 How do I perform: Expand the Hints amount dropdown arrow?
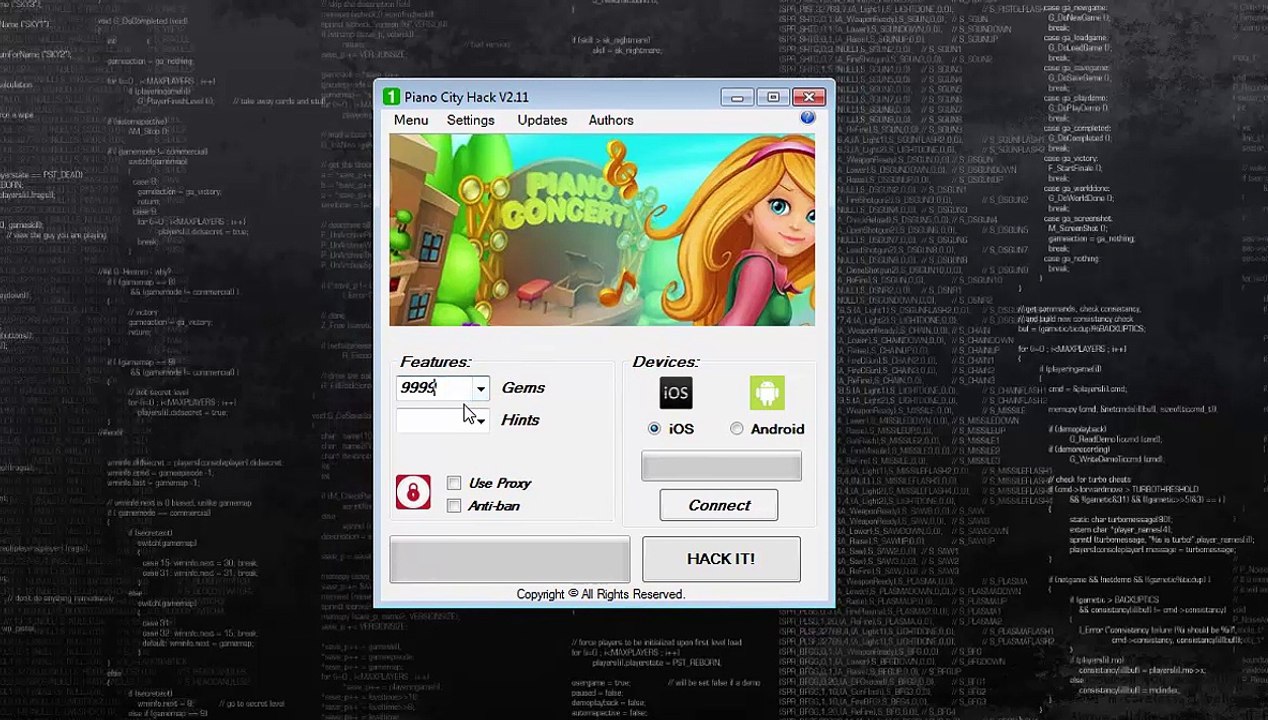pyautogui.click(x=481, y=420)
